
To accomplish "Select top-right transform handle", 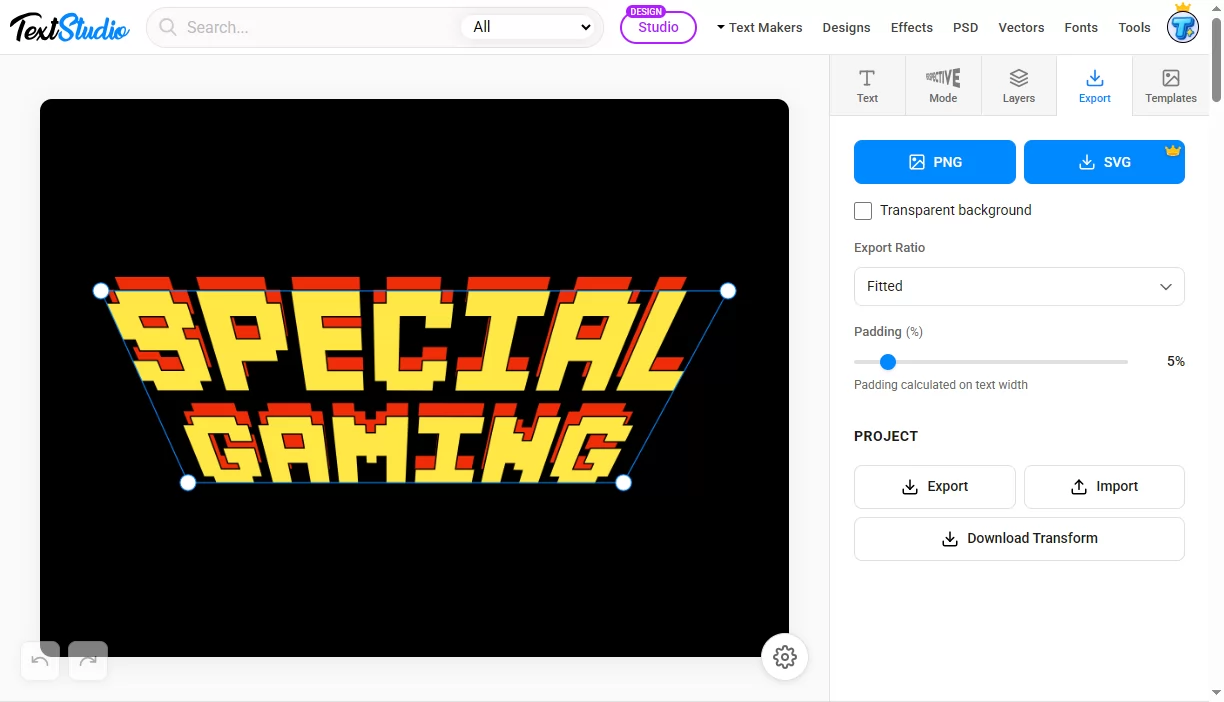I will (x=728, y=291).
